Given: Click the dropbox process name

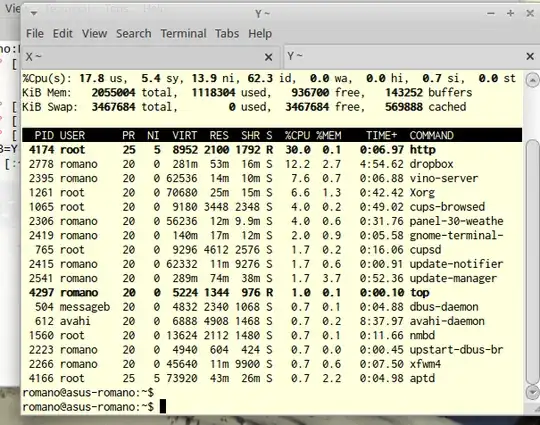Looking at the screenshot, I should (x=432, y=164).
